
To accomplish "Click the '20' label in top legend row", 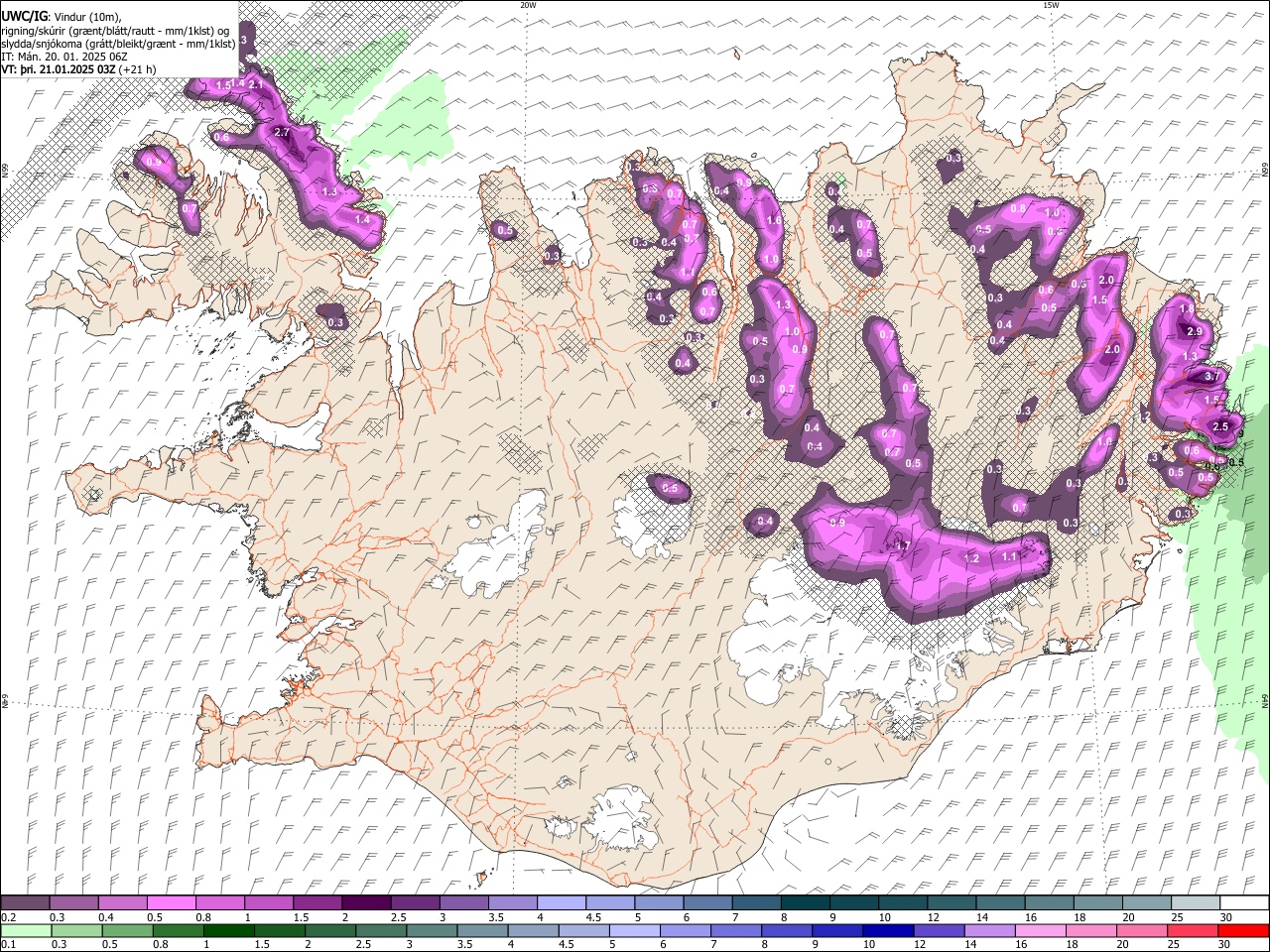I will pyautogui.click(x=1128, y=917).
